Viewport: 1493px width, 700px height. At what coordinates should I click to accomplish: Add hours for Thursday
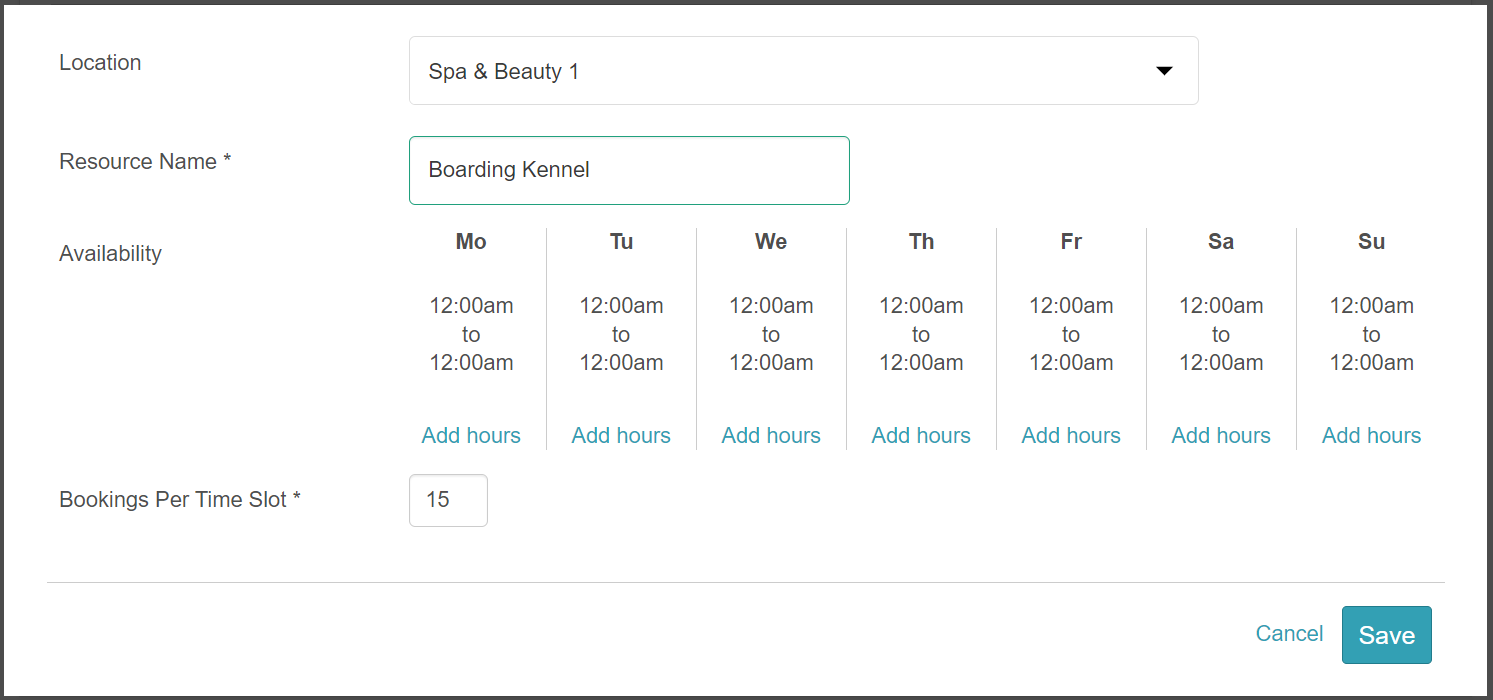click(921, 436)
